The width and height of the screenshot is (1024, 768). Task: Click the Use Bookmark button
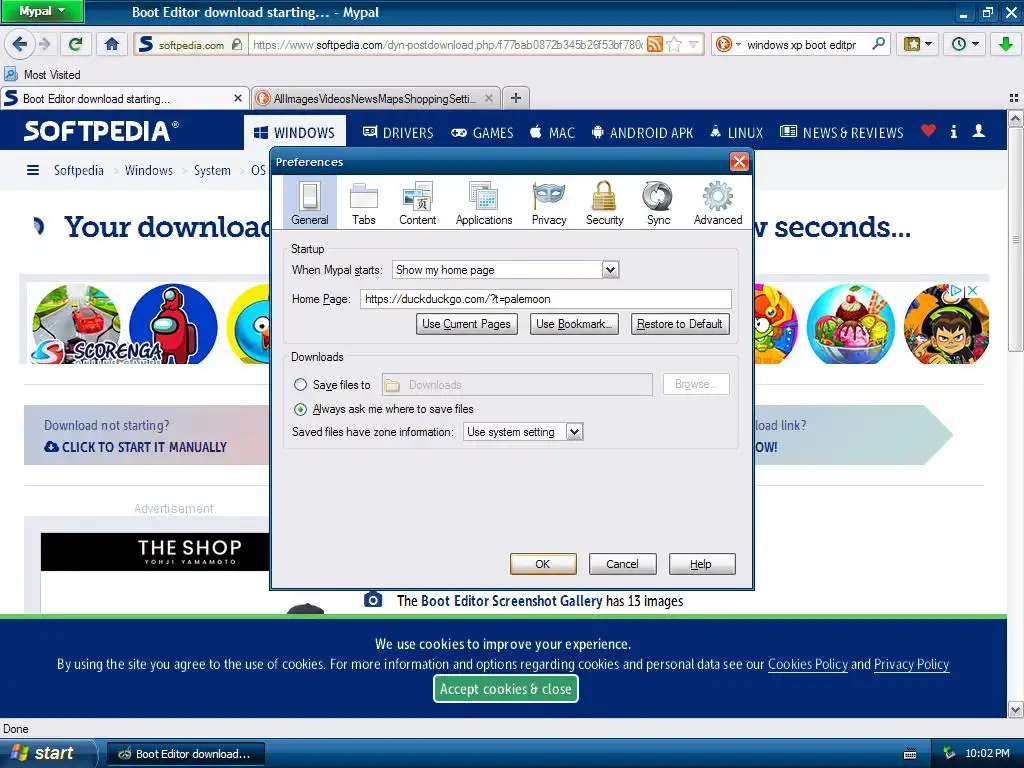573,324
